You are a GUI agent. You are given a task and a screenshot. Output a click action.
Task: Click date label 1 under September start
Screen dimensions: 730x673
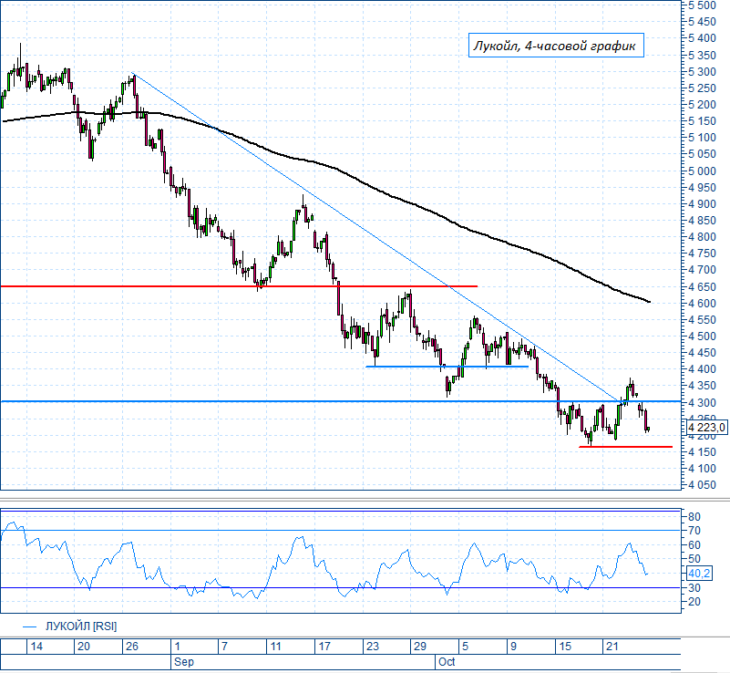click(x=177, y=646)
